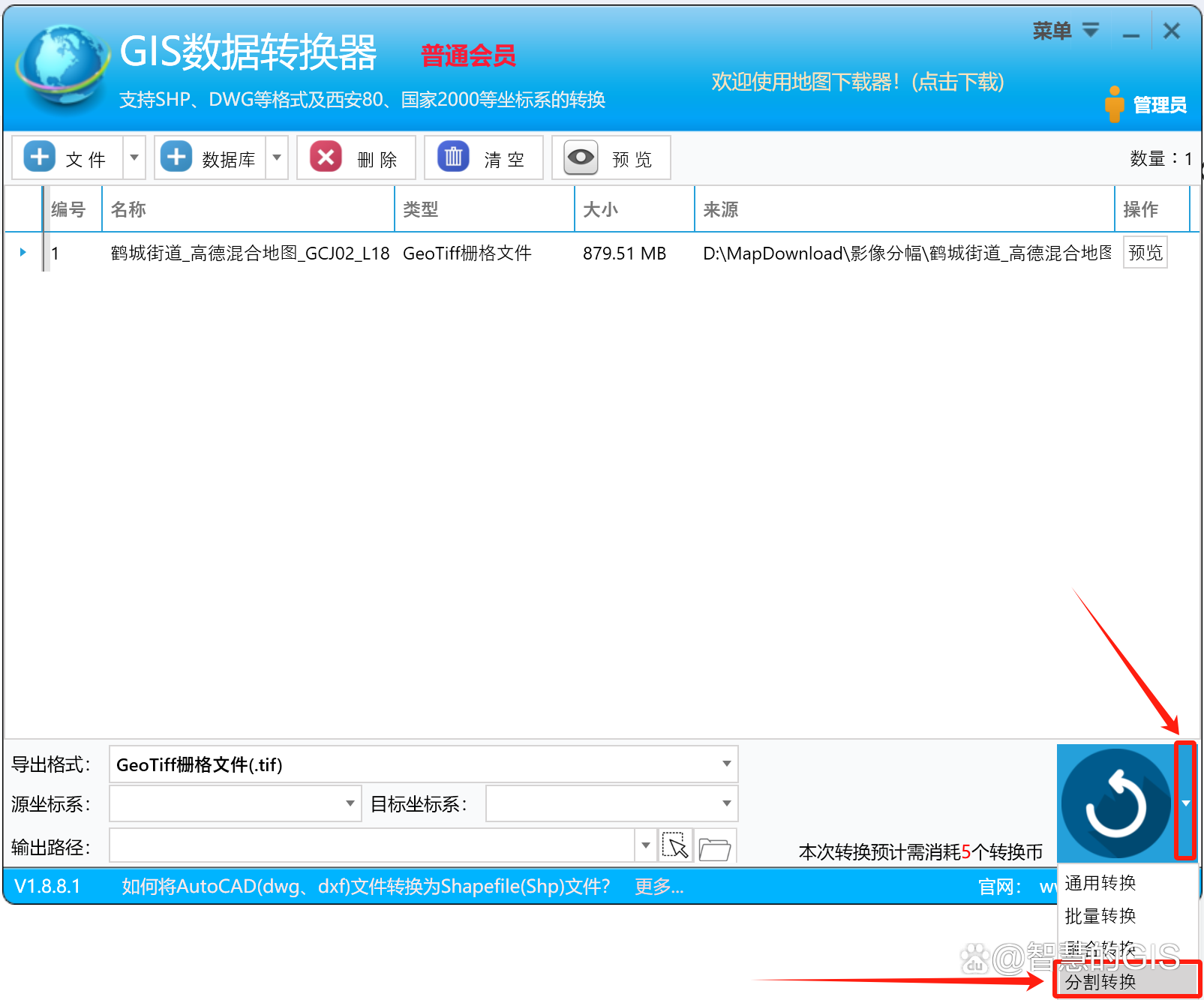Click the 类型 column header
Screen dimensions: 1204x1000
pyautogui.click(x=484, y=209)
